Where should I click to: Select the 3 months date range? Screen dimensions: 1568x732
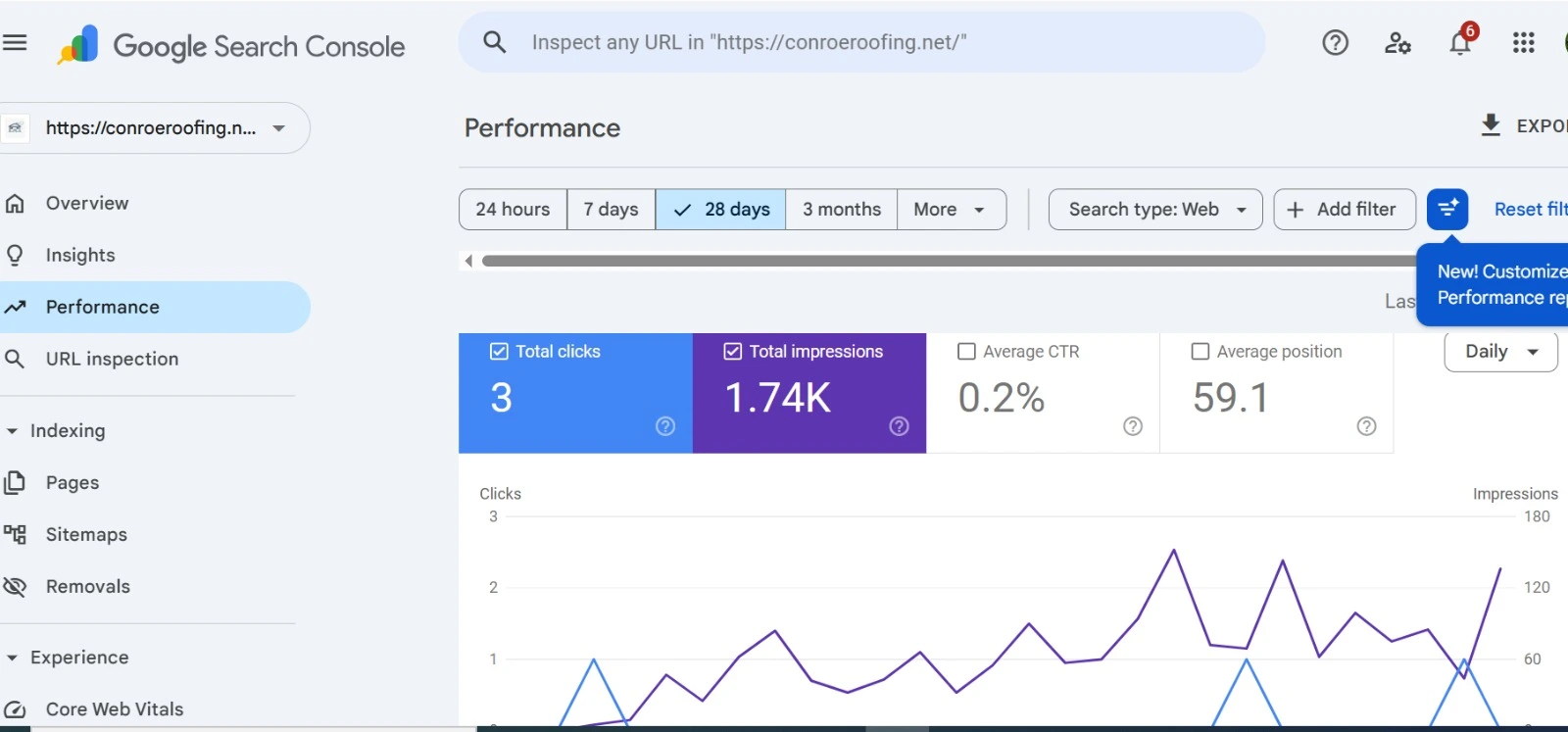point(842,210)
